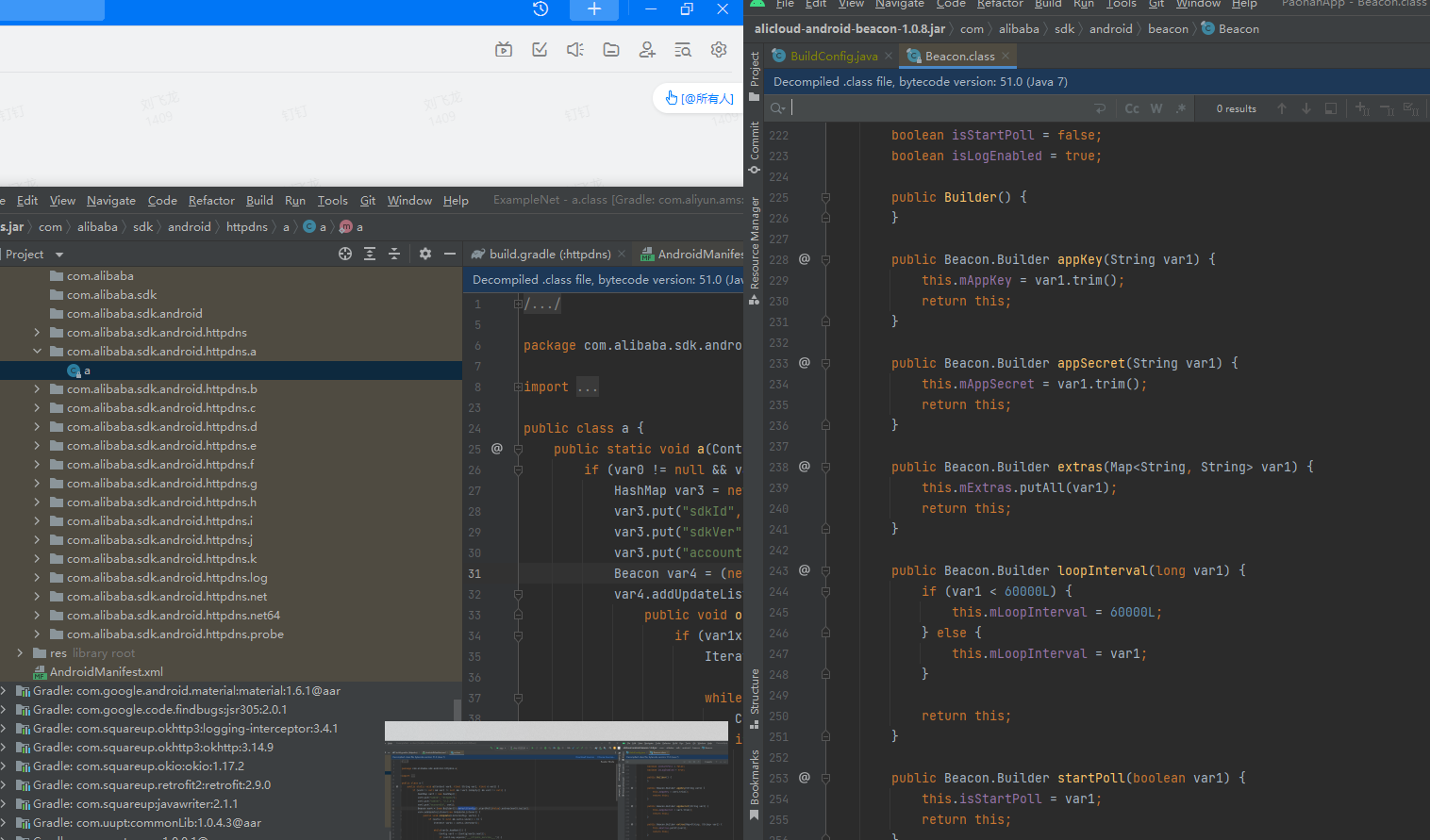The image size is (1430, 840).
Task: Open the Window menu in ExampleNet window
Action: pyautogui.click(x=409, y=200)
